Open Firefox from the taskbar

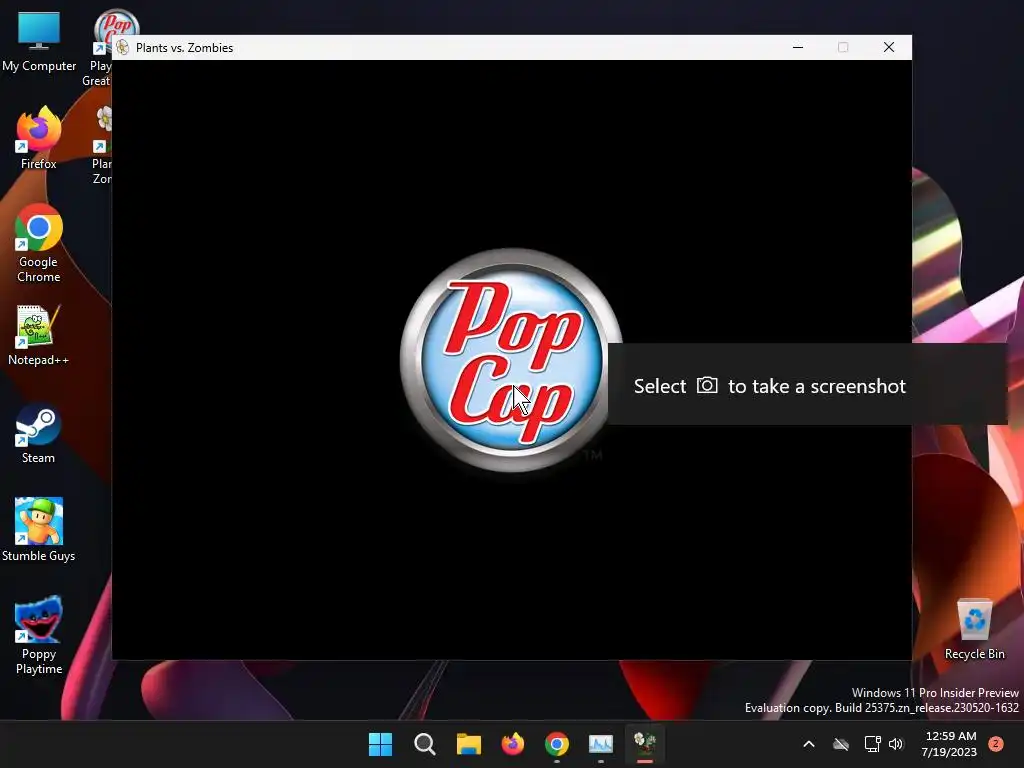tap(513, 744)
